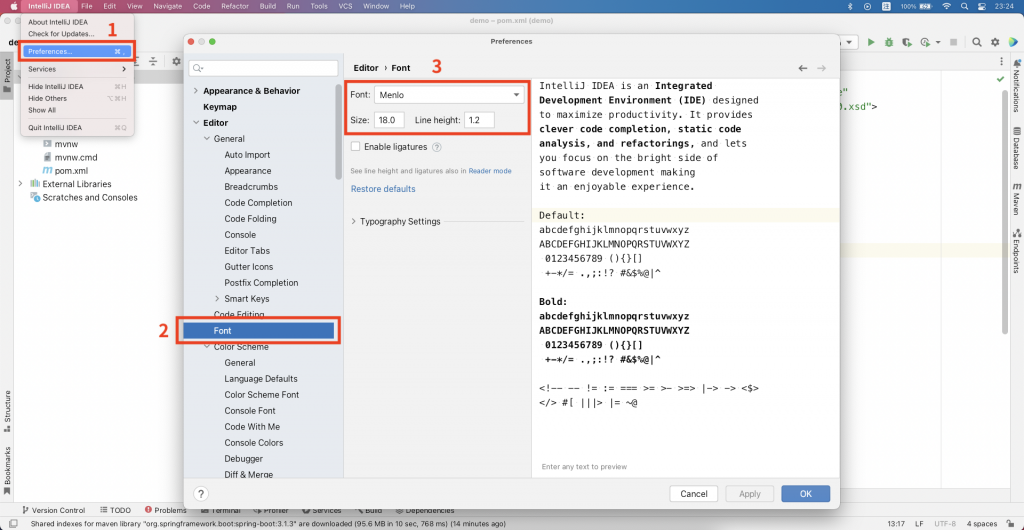
Task: Open the editor tabs three-dot menu
Action: coord(1002,61)
